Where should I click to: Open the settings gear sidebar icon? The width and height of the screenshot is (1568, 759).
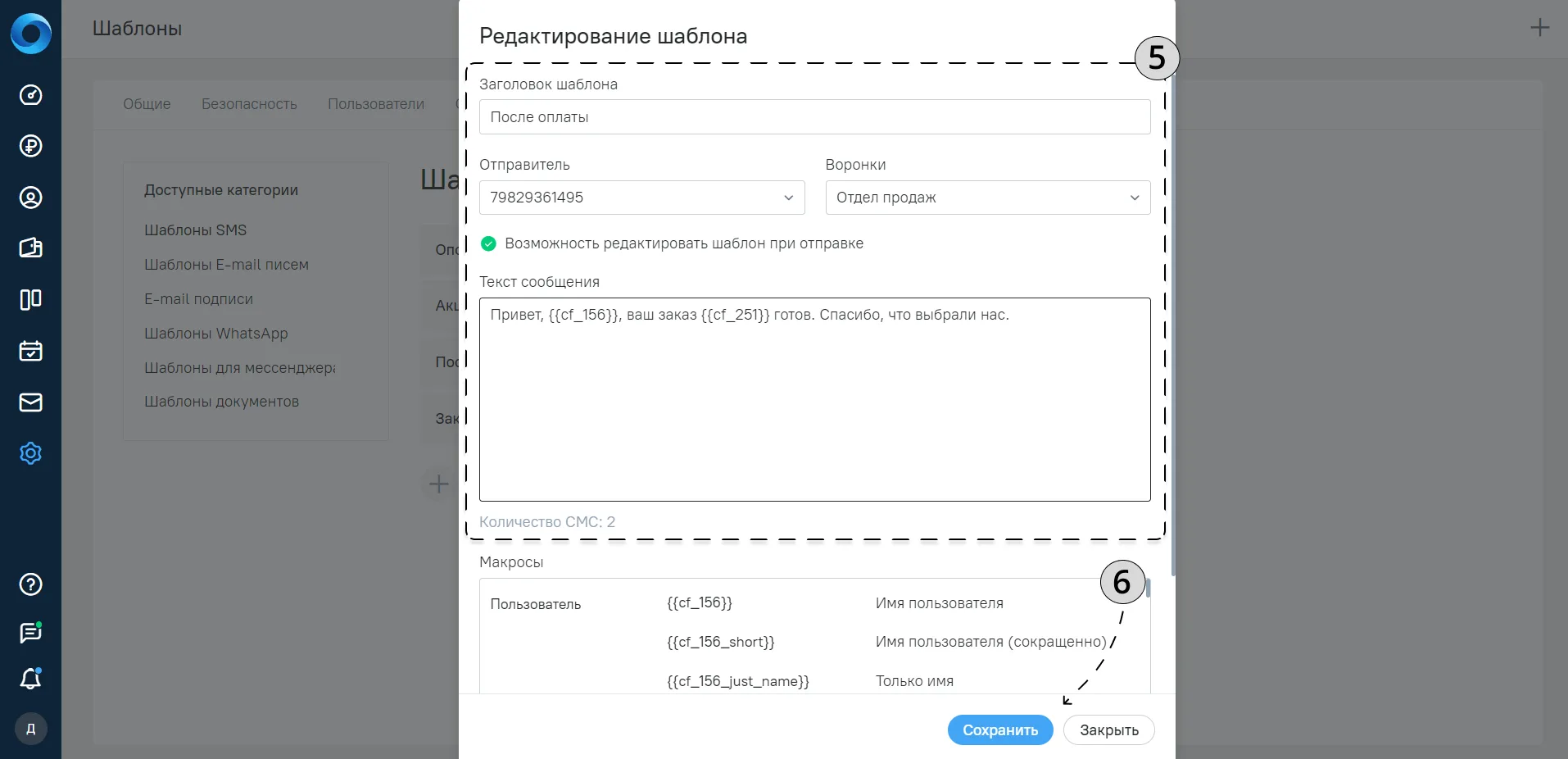click(x=30, y=453)
